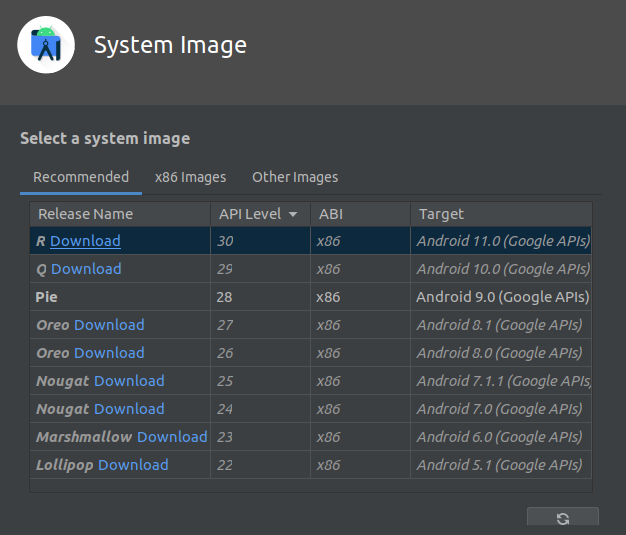626x535 pixels.
Task: Select API level 22 cell
Action: (260, 465)
